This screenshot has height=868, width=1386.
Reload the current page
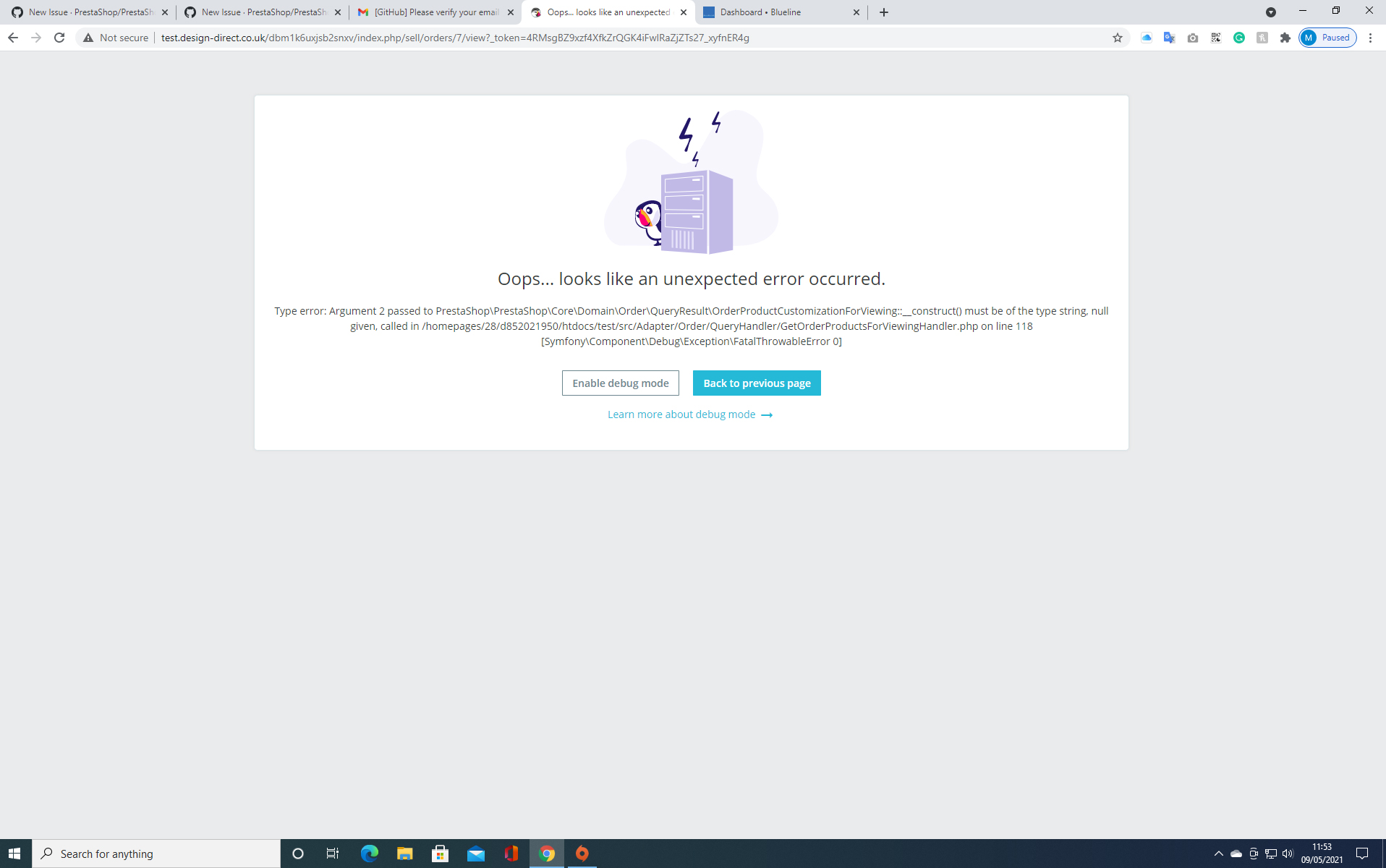(59, 38)
